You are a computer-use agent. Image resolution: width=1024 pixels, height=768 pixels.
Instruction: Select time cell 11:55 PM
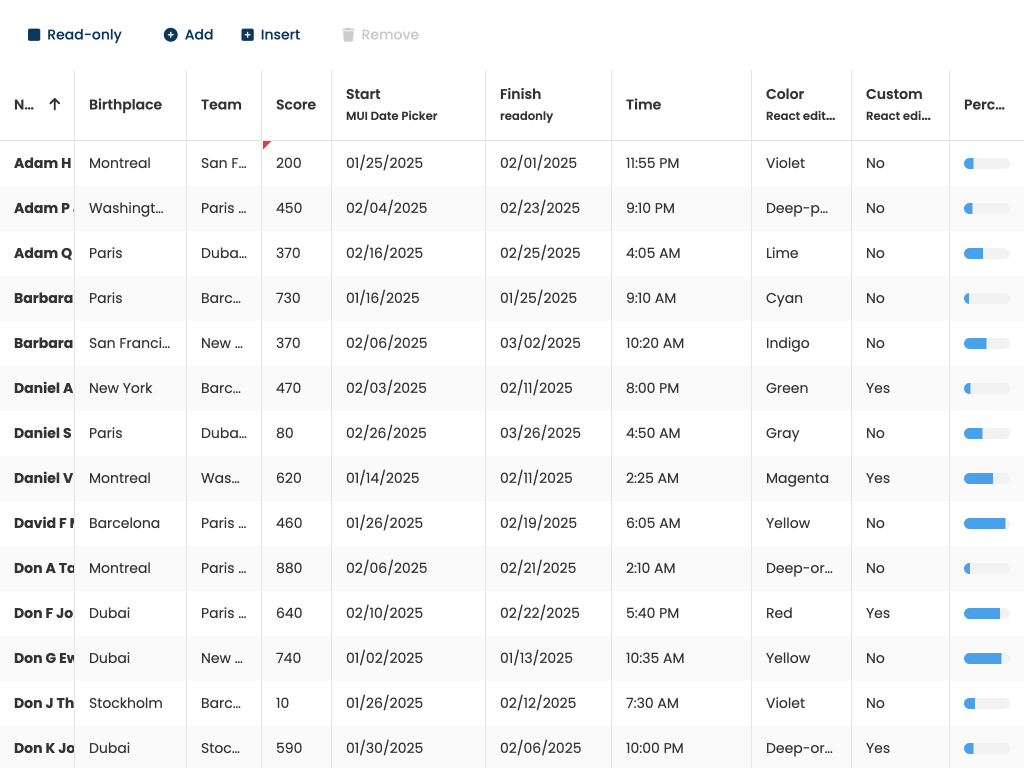tap(652, 163)
